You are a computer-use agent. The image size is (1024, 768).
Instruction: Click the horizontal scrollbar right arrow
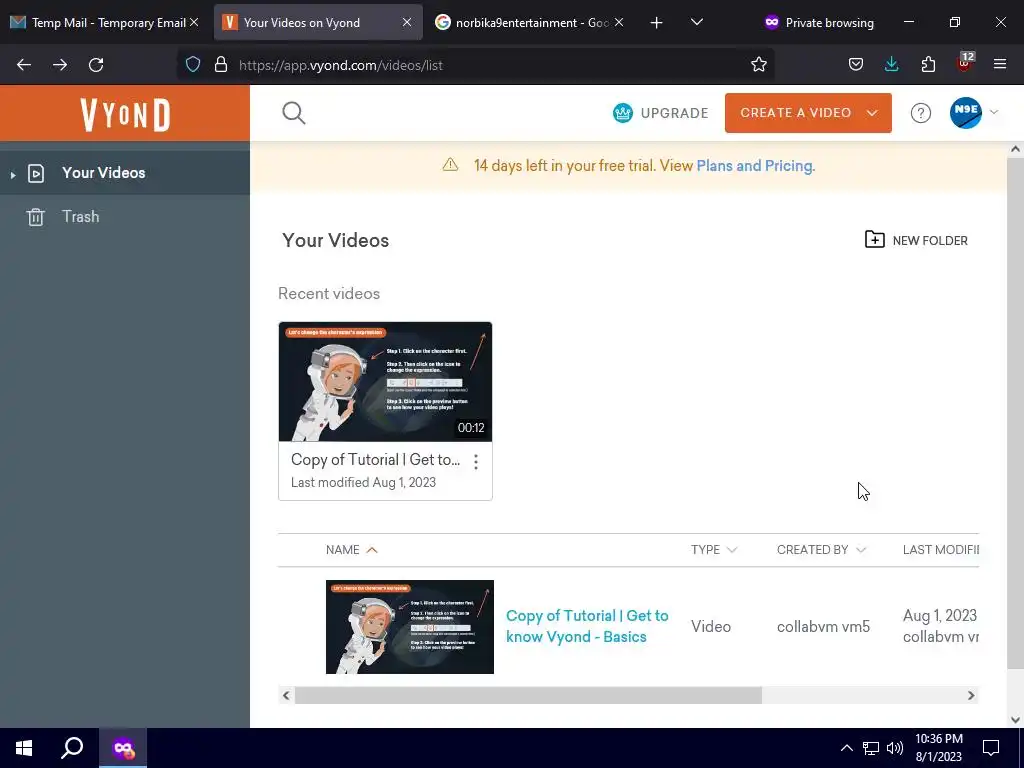pyautogui.click(x=971, y=696)
